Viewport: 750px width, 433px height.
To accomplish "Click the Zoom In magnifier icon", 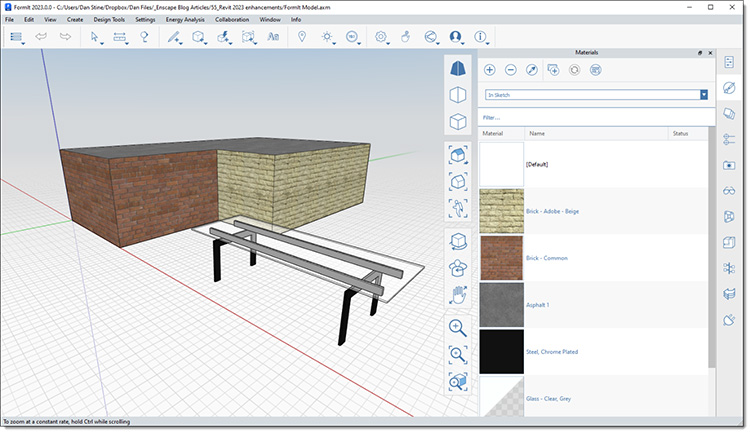I will click(x=457, y=328).
